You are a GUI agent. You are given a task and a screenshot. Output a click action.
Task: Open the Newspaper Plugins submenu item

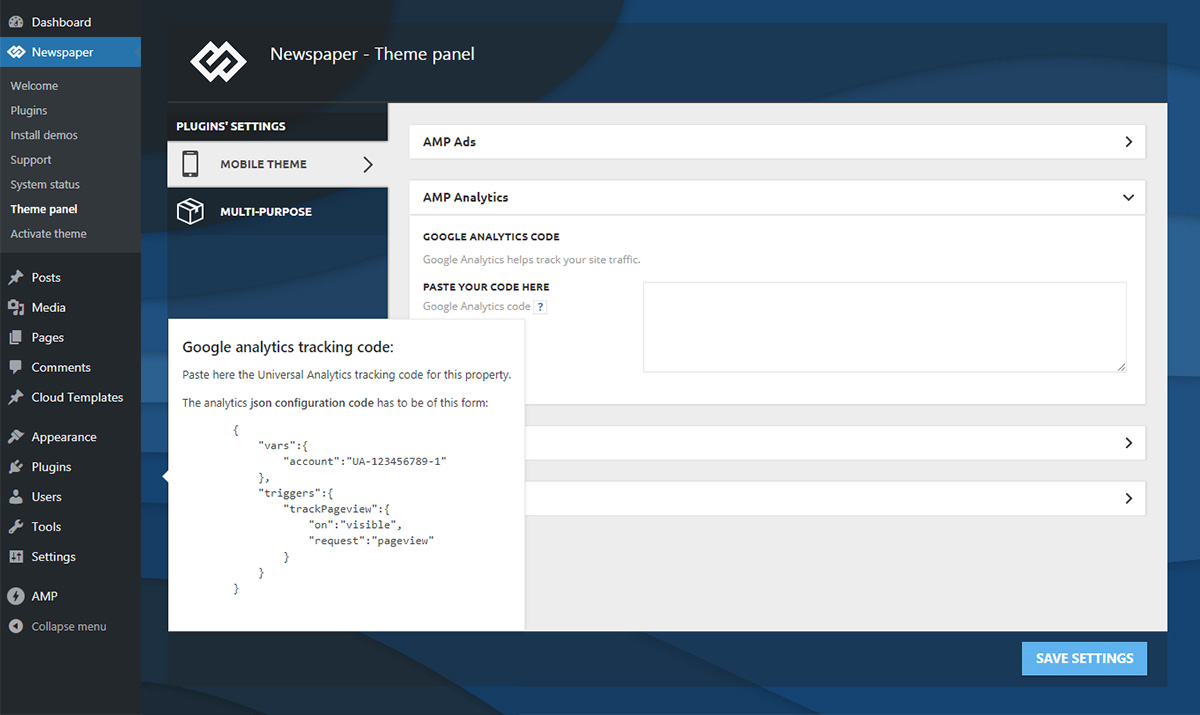[x=29, y=111]
